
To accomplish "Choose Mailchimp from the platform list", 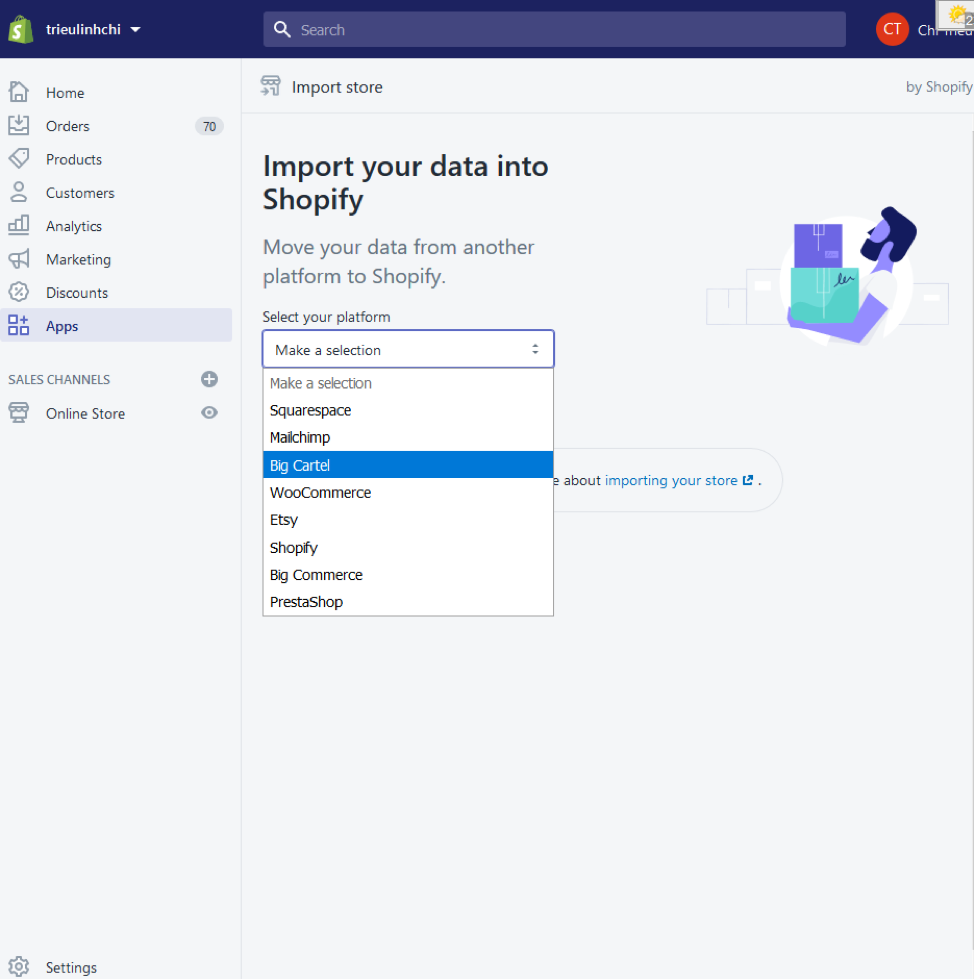I will tap(408, 438).
